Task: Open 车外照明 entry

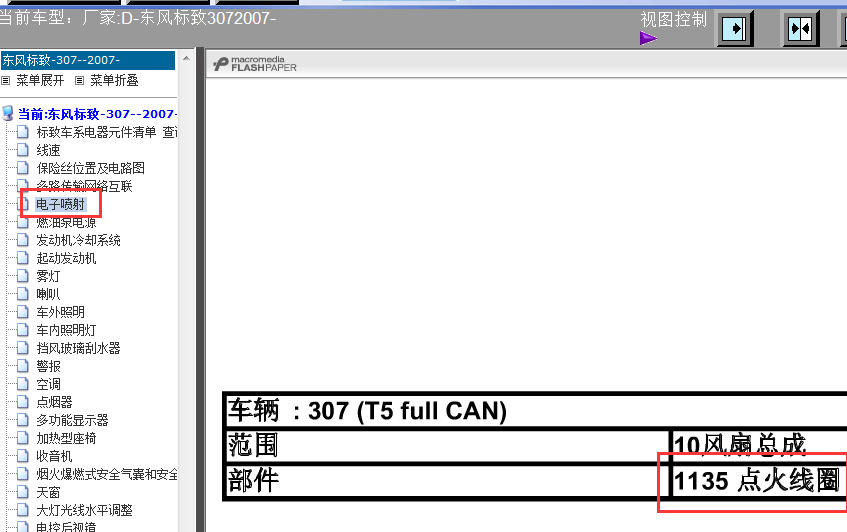Action: tap(60, 312)
